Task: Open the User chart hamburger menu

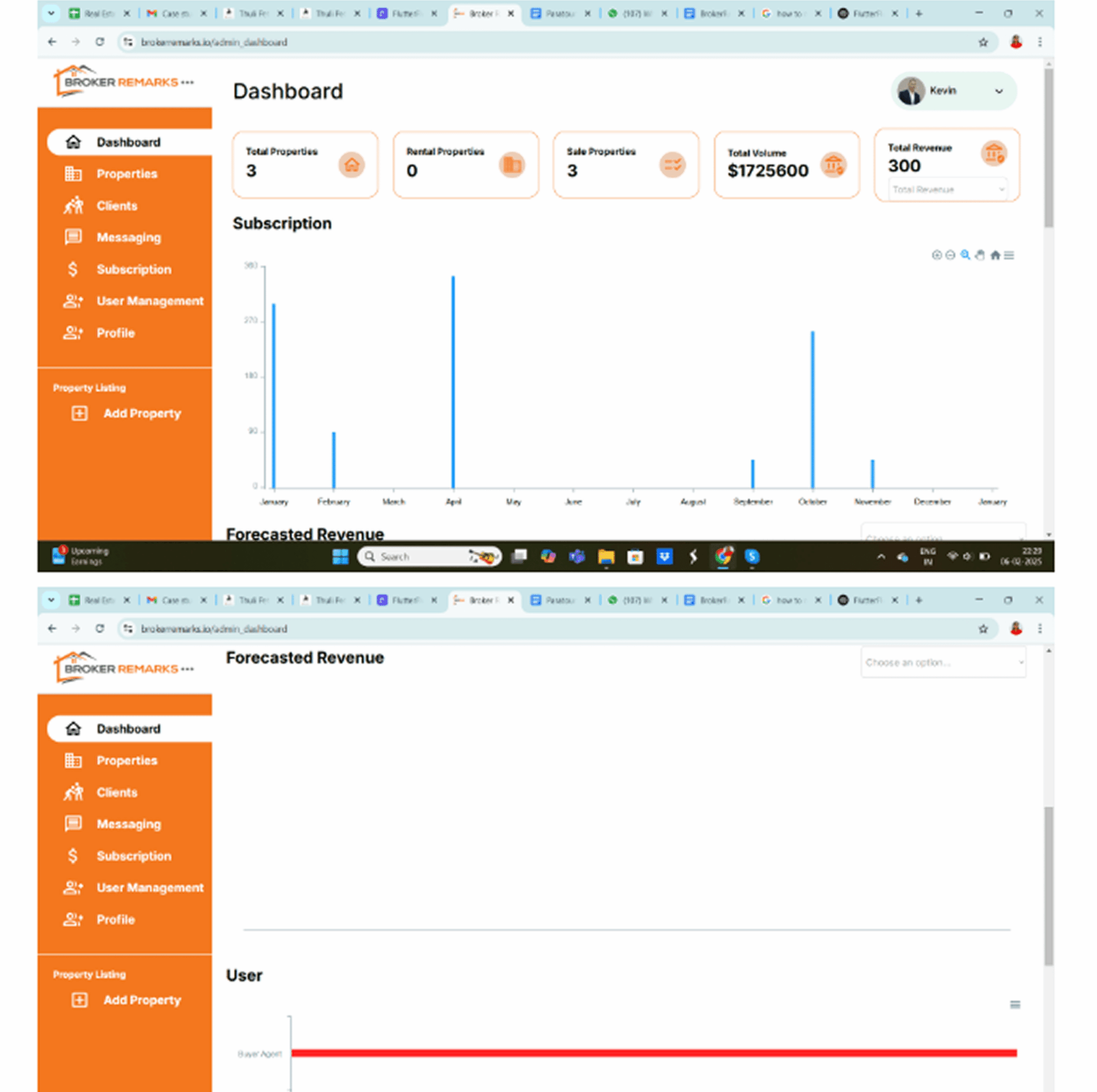Action: pyautogui.click(x=1015, y=1005)
